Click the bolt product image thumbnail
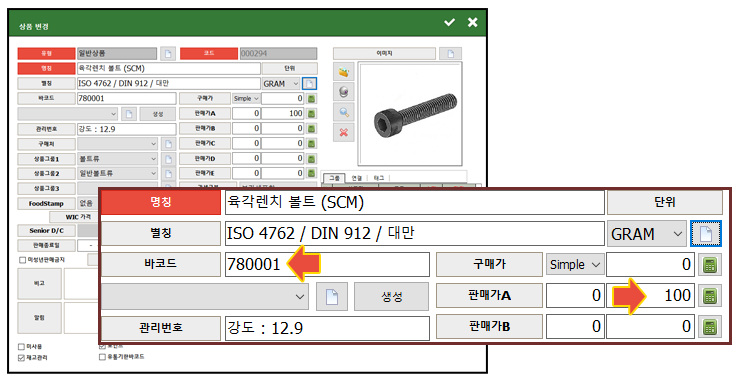 pos(410,114)
